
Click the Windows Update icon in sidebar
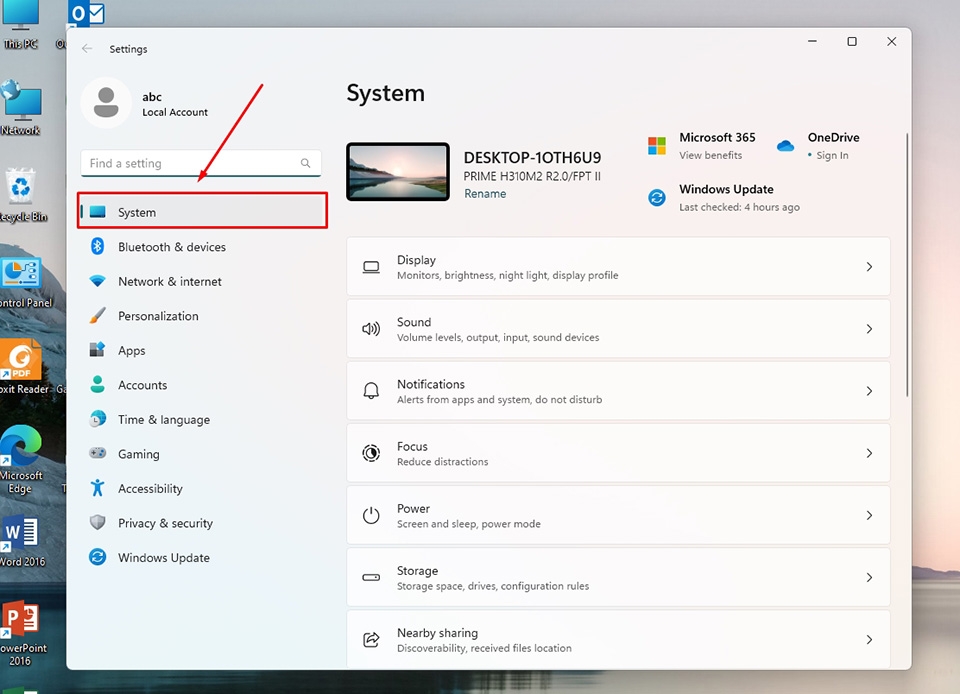(x=97, y=557)
